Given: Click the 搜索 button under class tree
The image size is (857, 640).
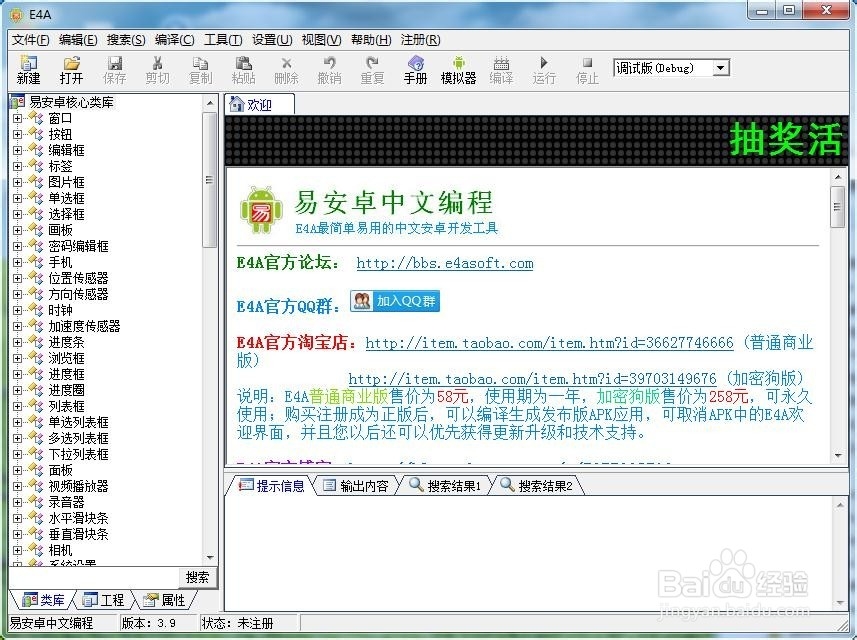Looking at the screenshot, I should coord(197,577).
